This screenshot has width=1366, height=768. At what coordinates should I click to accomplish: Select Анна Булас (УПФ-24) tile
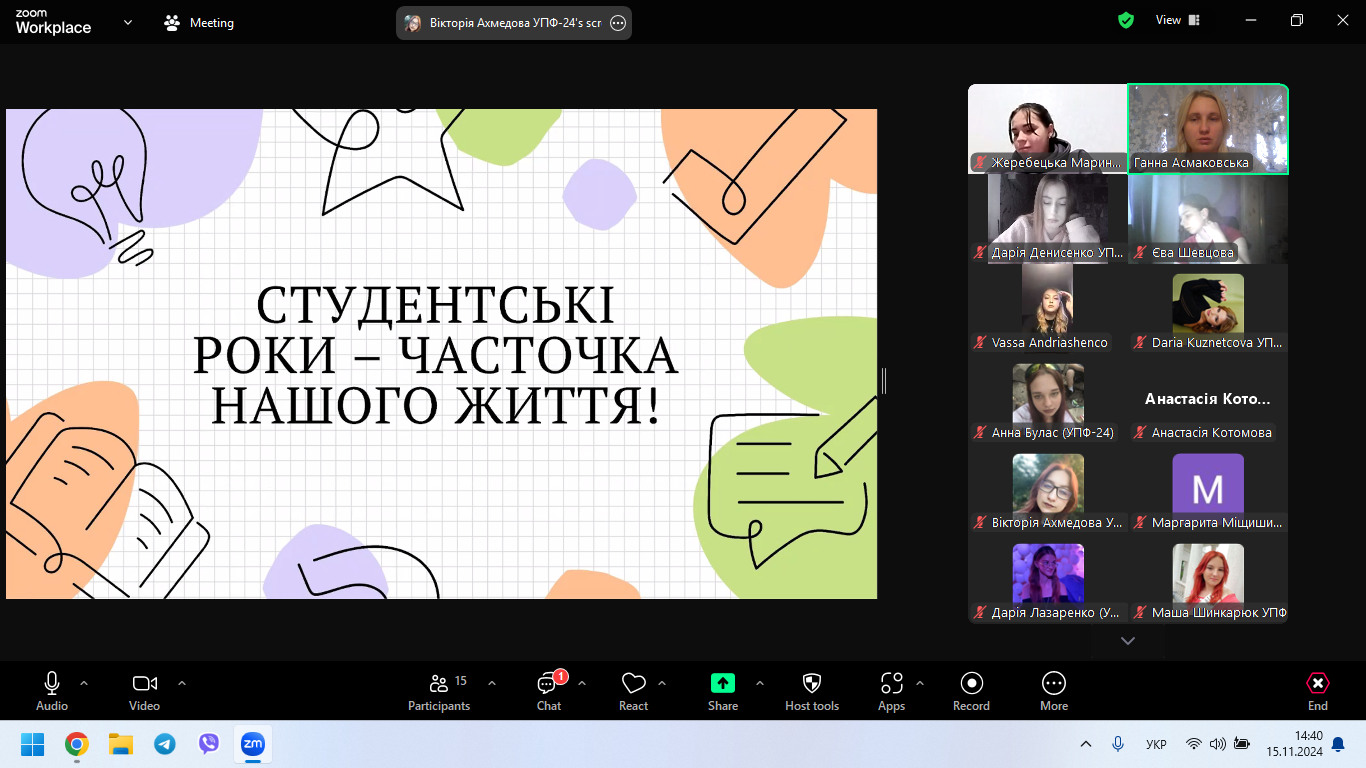[x=1048, y=399]
